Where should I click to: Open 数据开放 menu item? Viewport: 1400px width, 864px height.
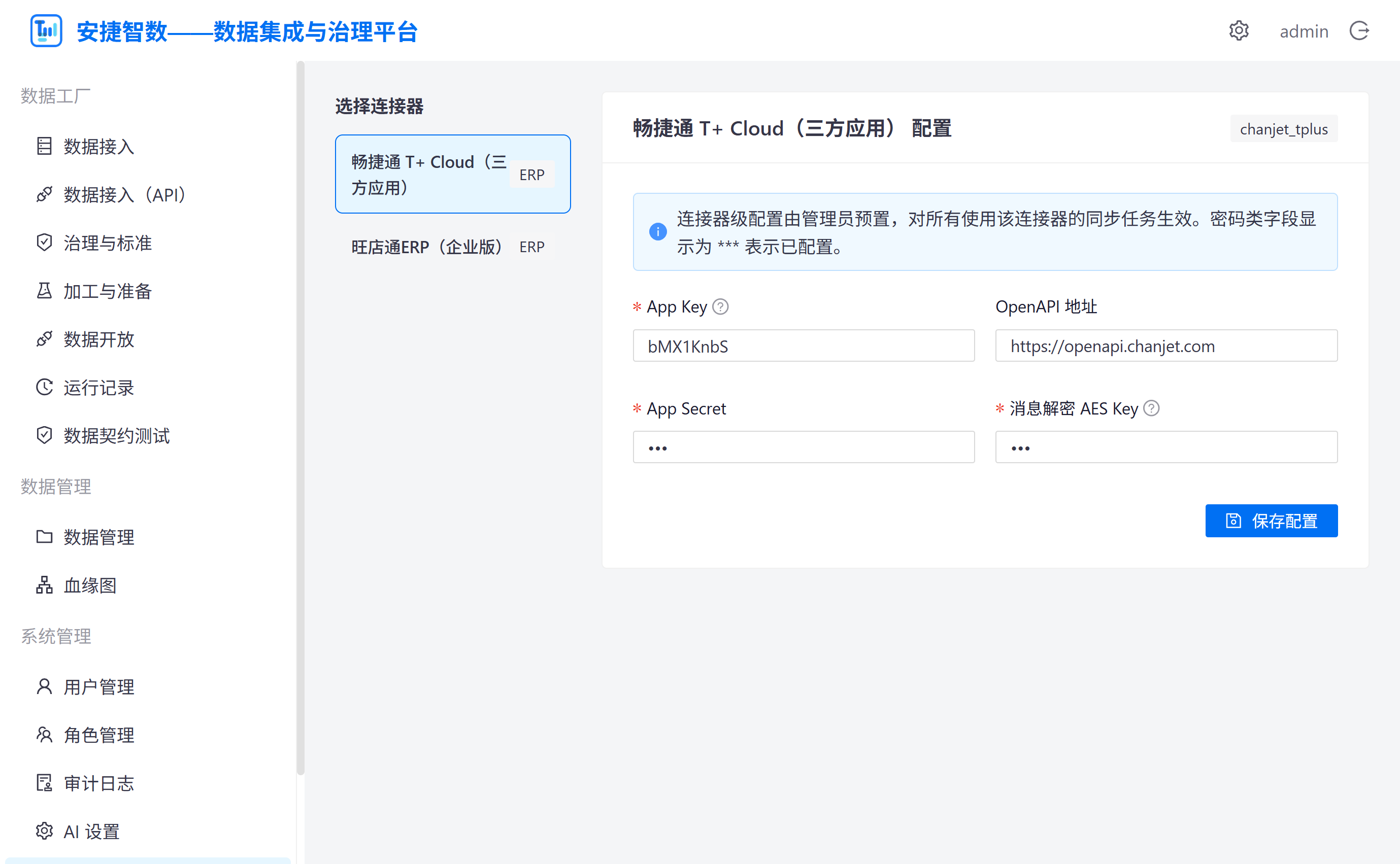[x=149, y=339]
